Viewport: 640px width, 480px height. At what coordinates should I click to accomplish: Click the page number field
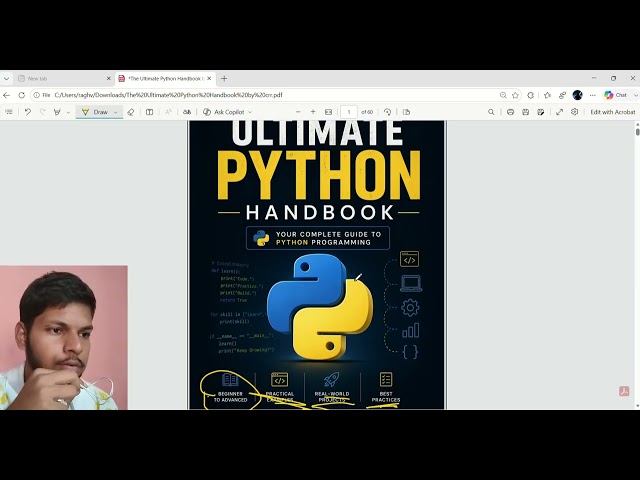click(349, 112)
